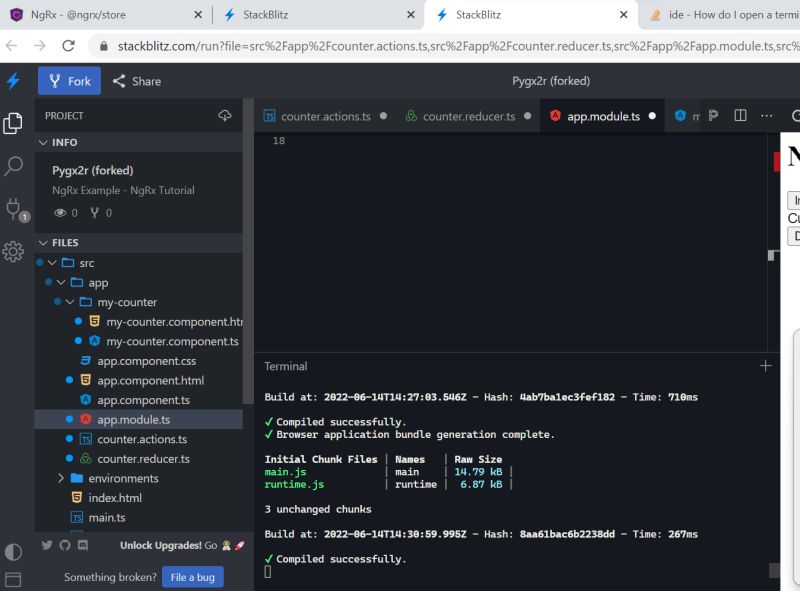
Task: Select the Project files icon in the activity bar
Action: click(13, 122)
